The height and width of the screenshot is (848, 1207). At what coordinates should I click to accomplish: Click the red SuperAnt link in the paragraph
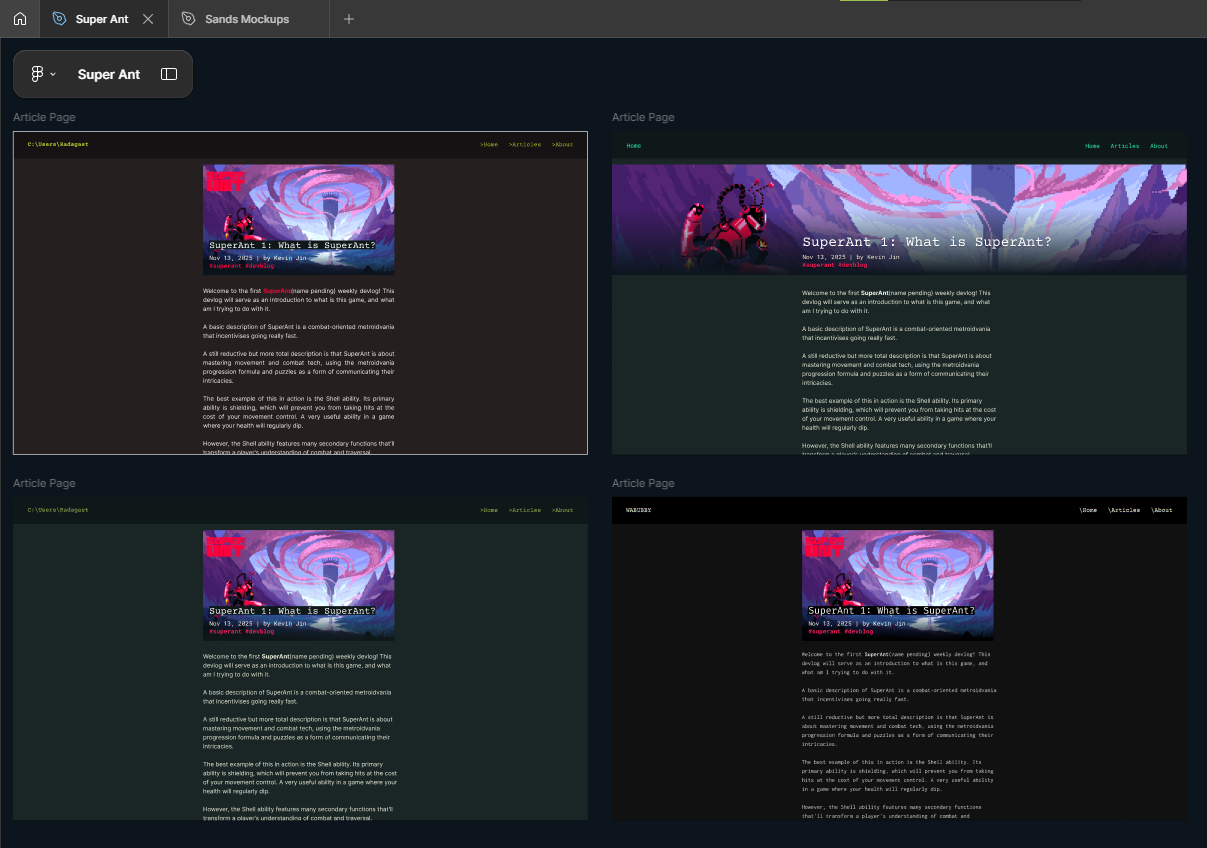pyautogui.click(x=276, y=291)
